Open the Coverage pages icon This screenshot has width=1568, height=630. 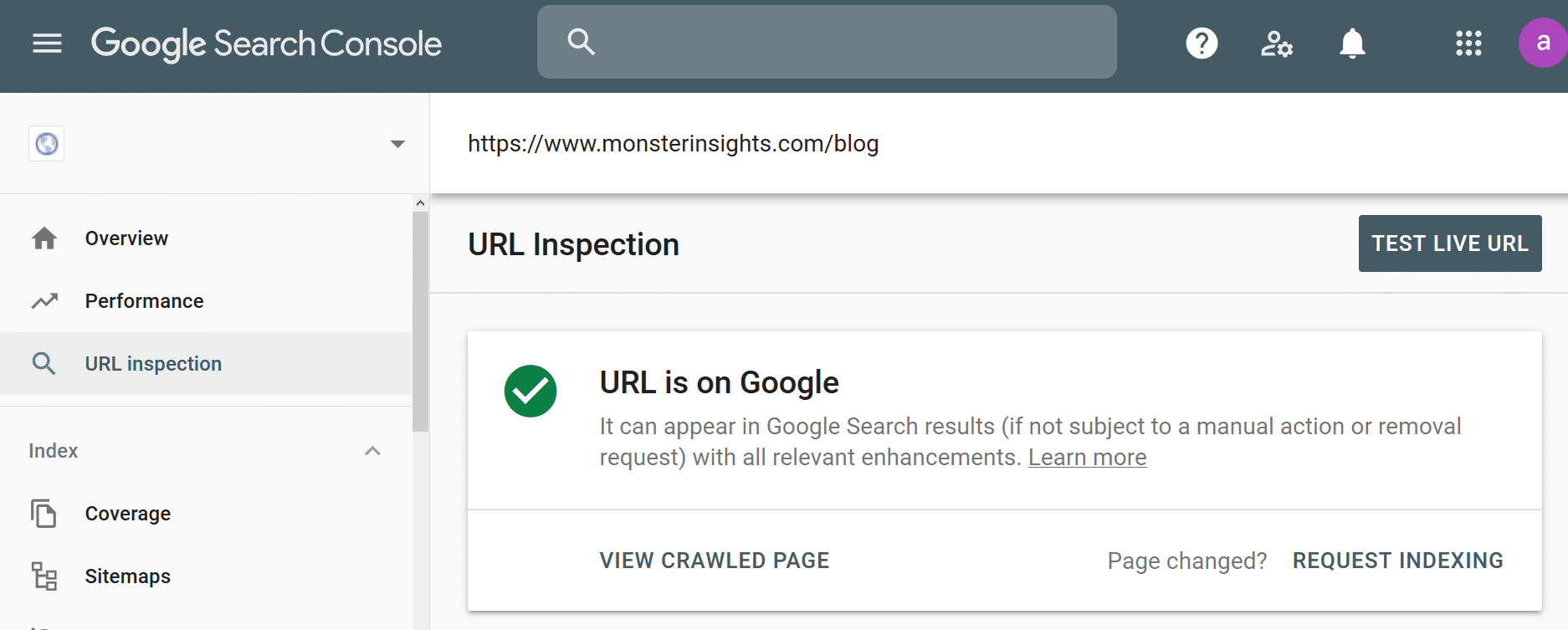pos(44,514)
